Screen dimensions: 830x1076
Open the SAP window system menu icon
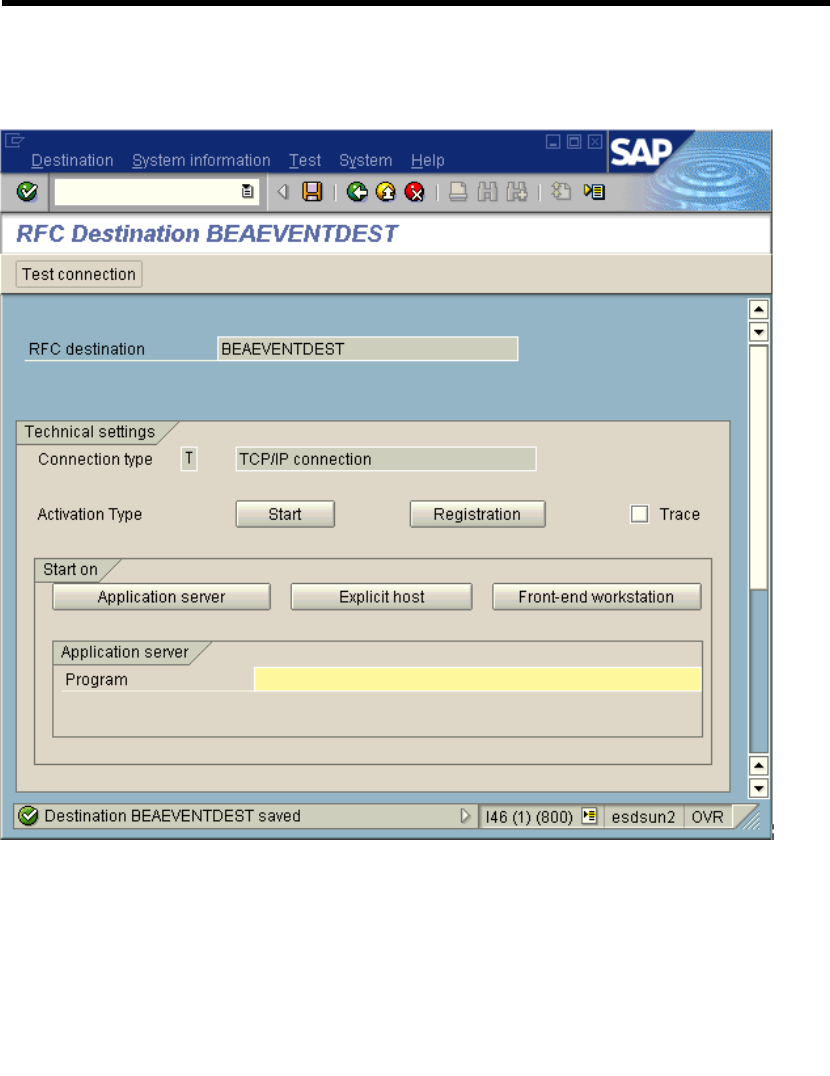pyautogui.click(x=14, y=141)
